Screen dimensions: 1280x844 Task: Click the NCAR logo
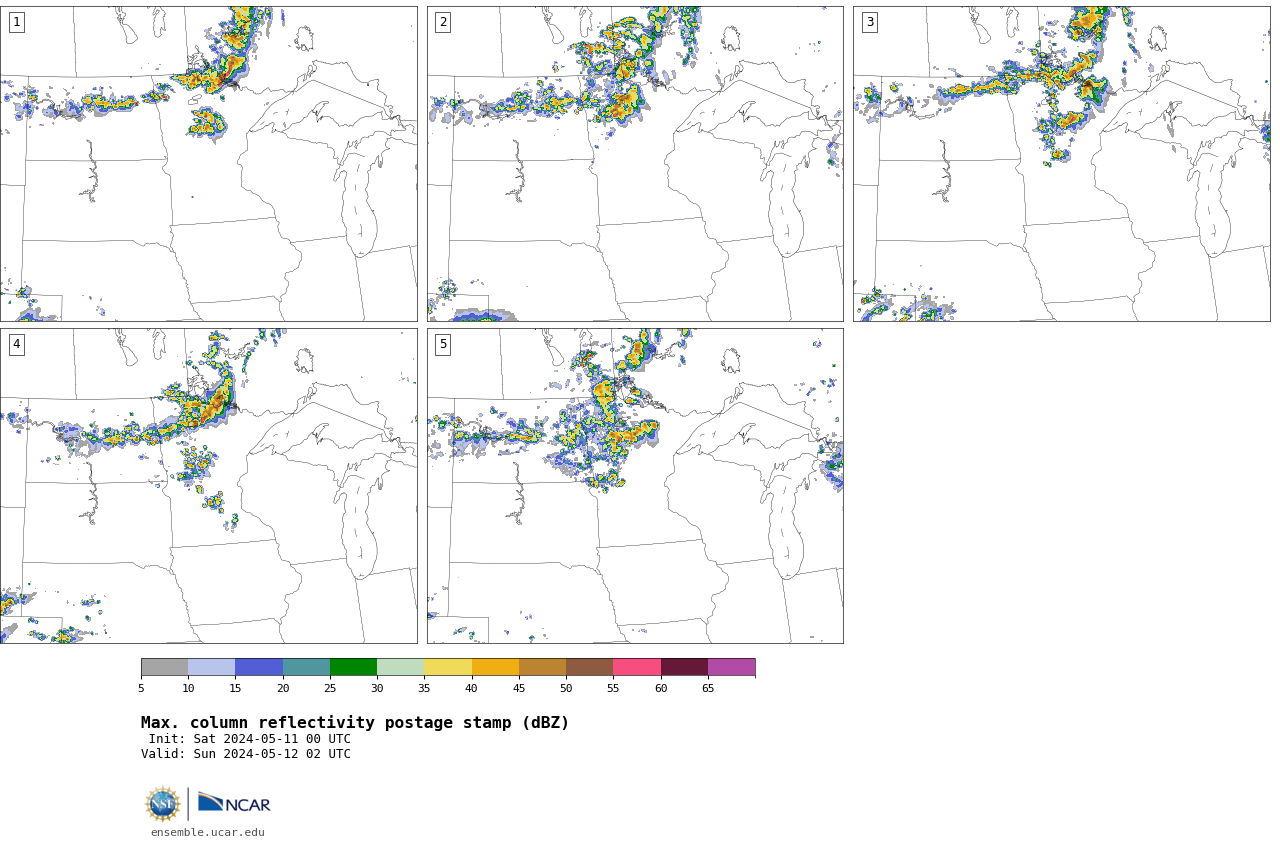pos(234,803)
